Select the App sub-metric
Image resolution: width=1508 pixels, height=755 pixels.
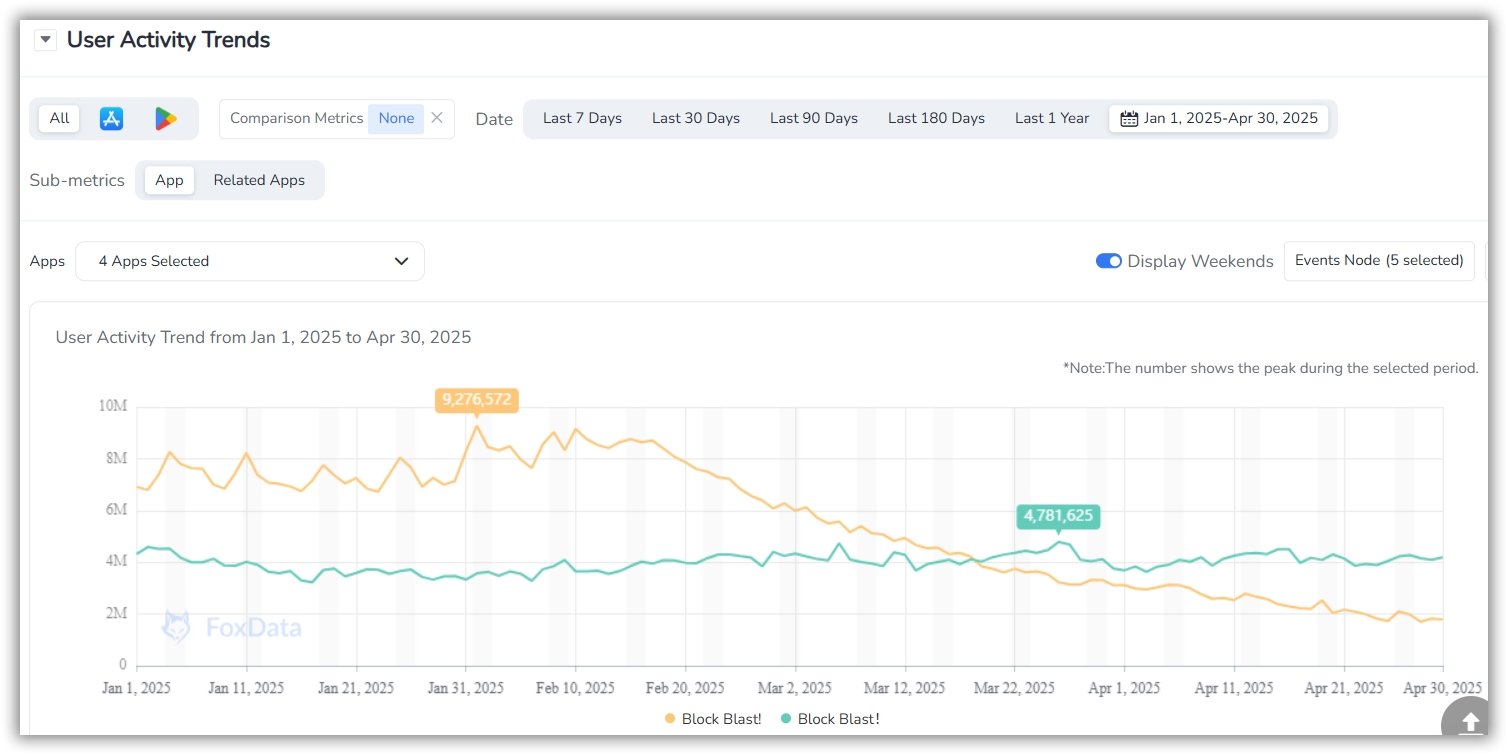tap(170, 180)
